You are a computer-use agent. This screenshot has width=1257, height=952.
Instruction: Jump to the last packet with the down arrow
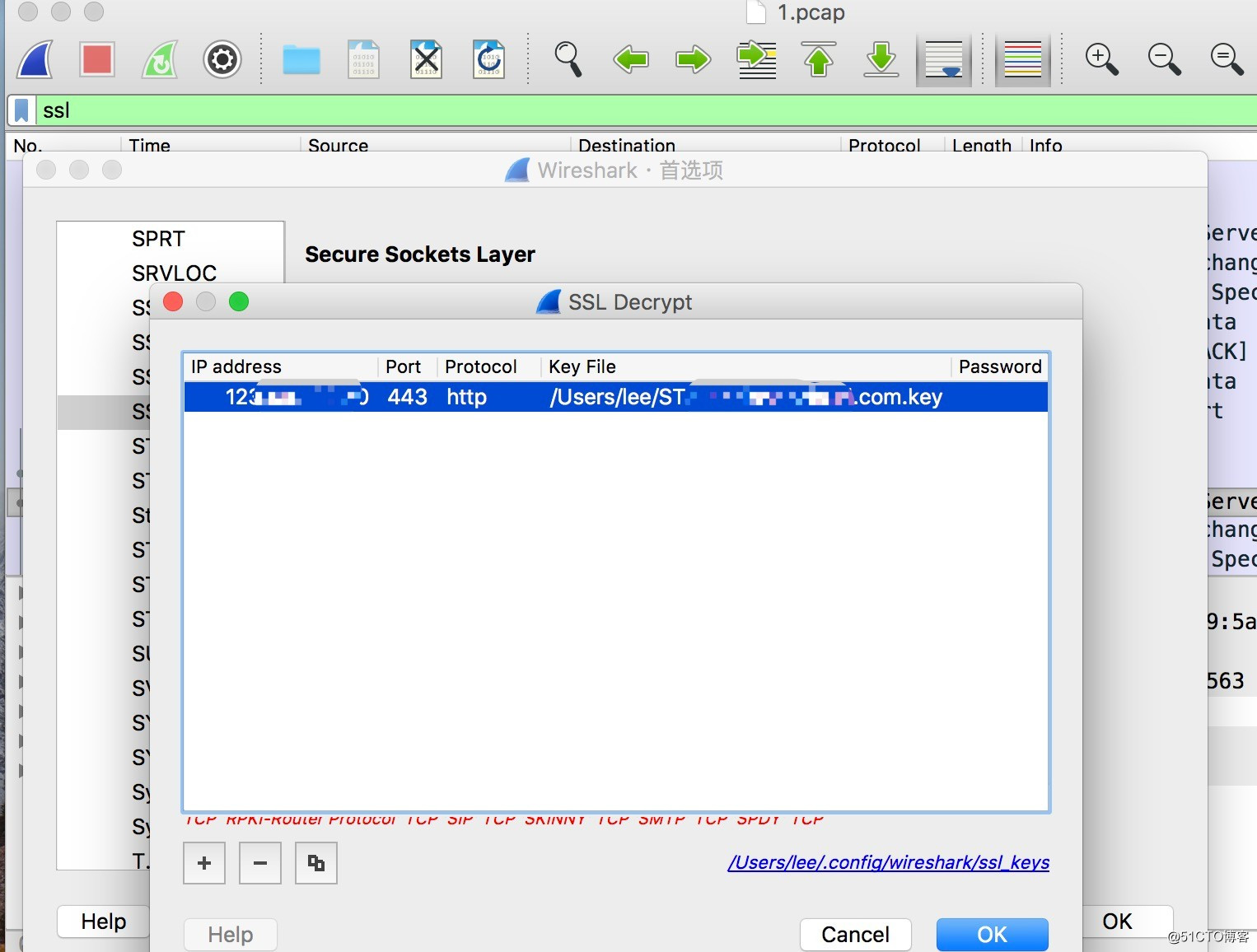click(881, 59)
